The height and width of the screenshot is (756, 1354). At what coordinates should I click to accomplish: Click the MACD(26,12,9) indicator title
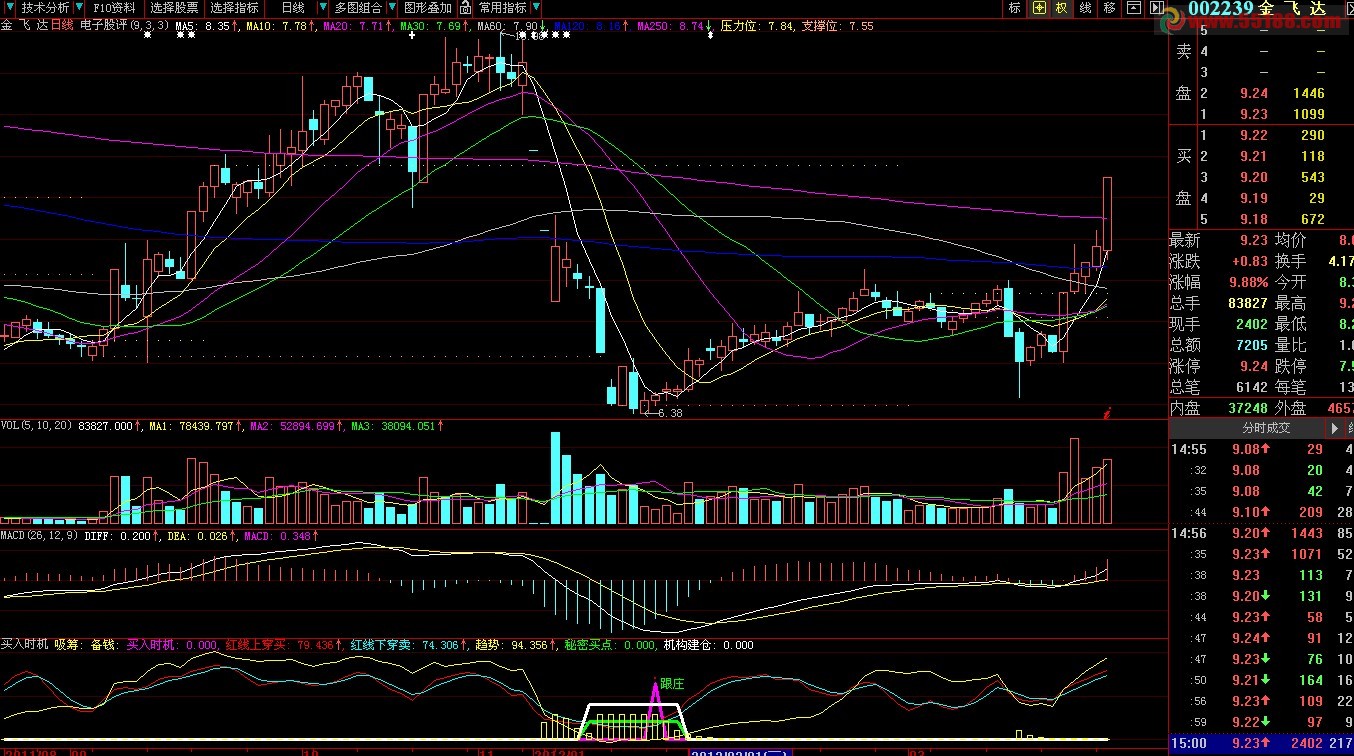tap(40, 536)
